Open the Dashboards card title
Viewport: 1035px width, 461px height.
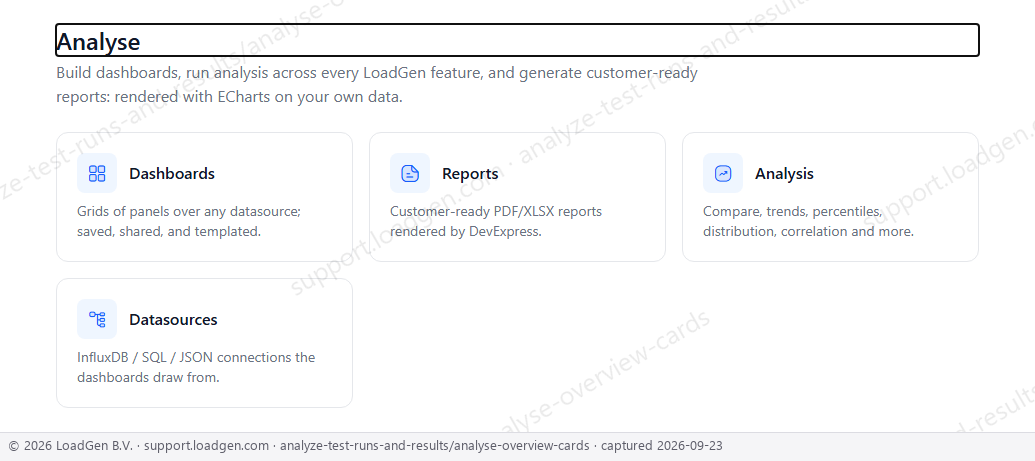point(172,174)
